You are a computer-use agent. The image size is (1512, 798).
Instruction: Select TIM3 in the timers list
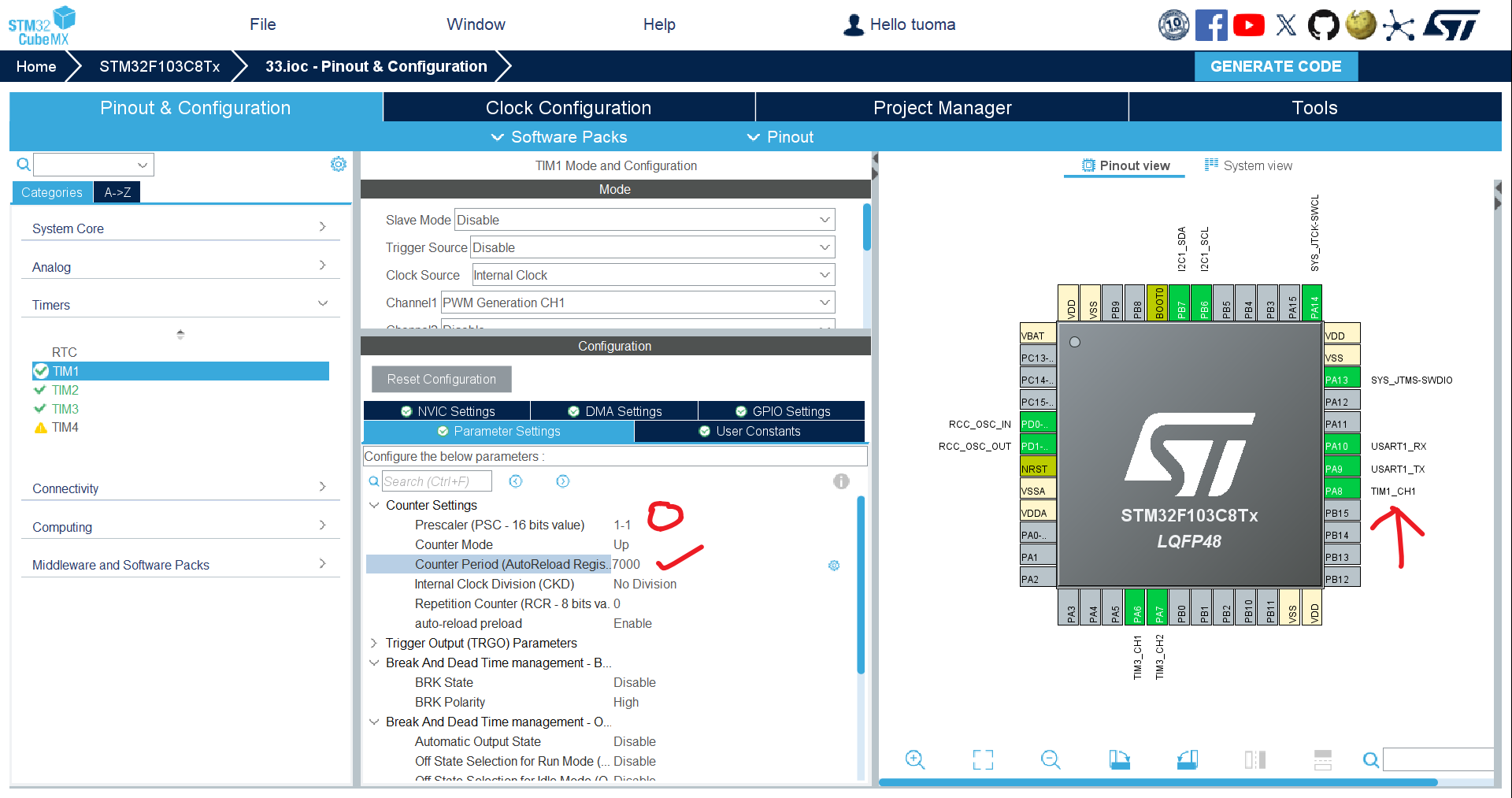click(65, 409)
